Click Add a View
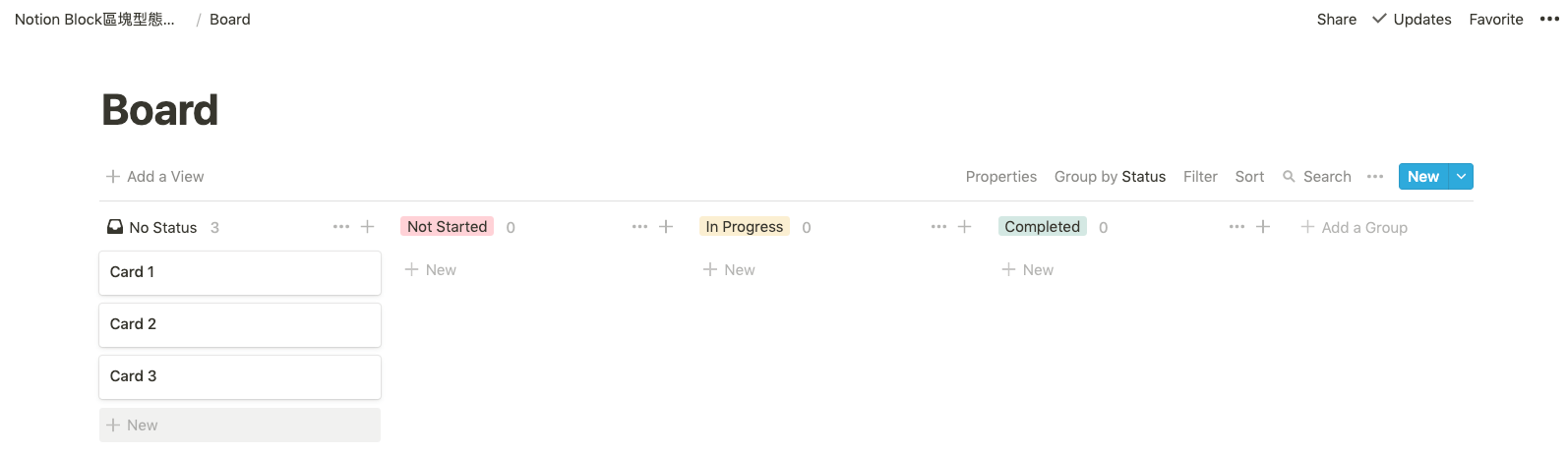The height and width of the screenshot is (453, 1568). click(x=155, y=177)
